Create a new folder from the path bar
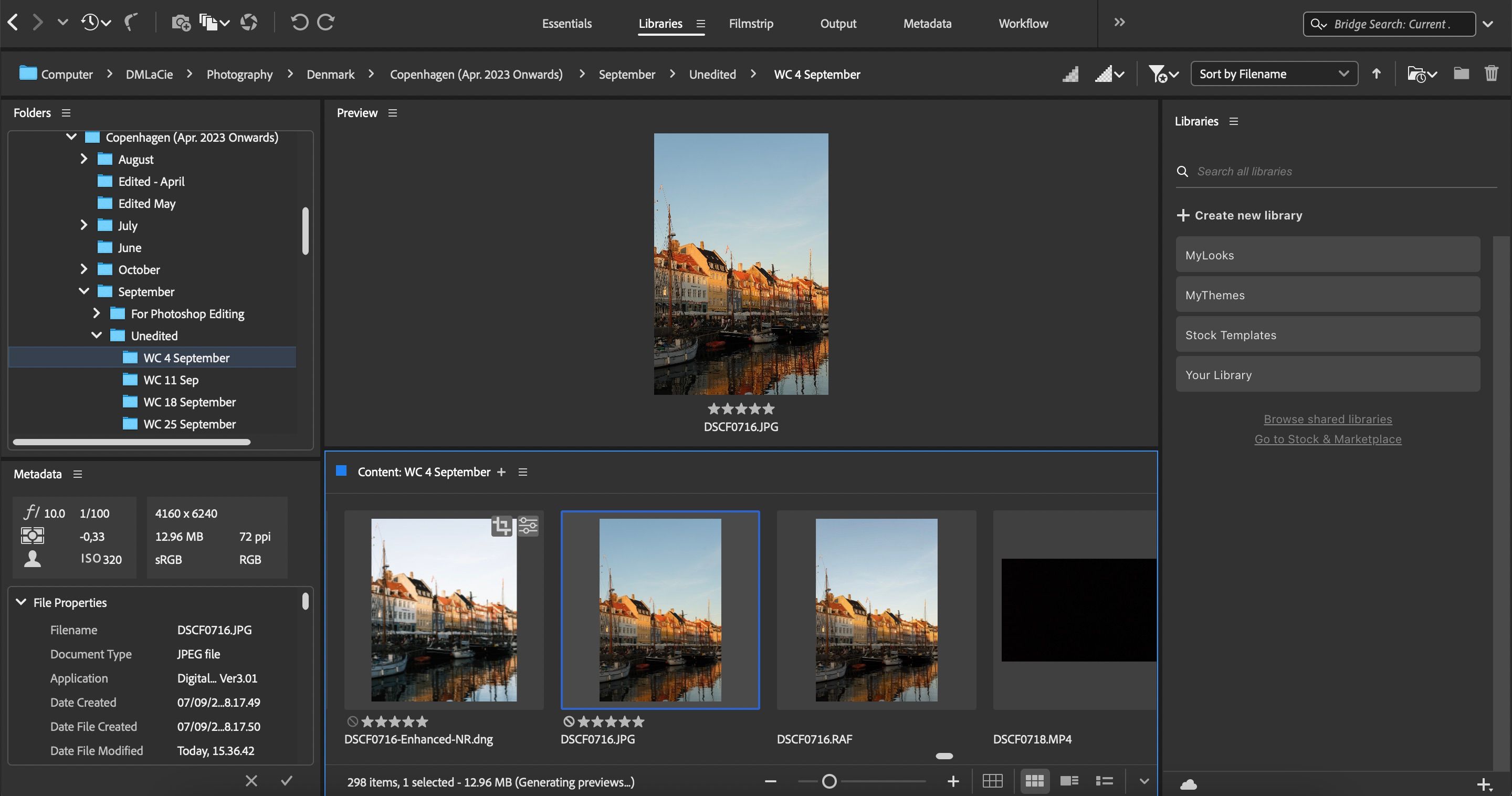1512x796 pixels. 1461,74
